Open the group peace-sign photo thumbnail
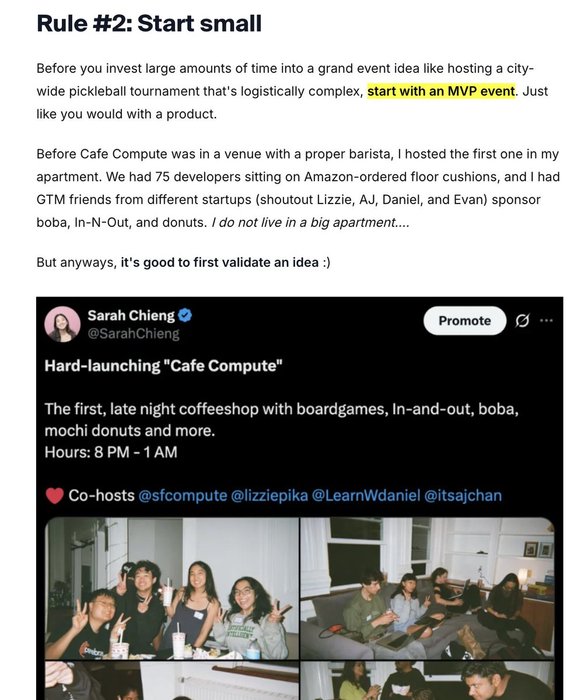 click(x=172, y=588)
